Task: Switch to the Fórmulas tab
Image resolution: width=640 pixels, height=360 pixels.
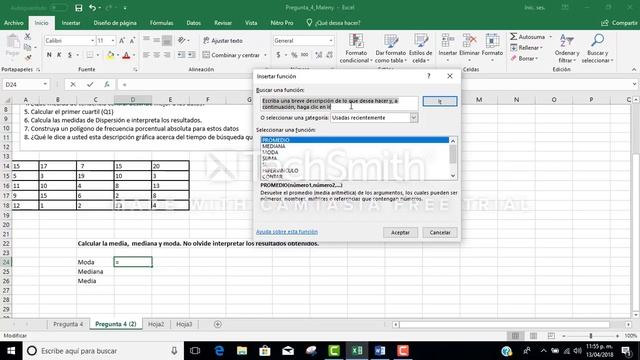Action: (162, 23)
